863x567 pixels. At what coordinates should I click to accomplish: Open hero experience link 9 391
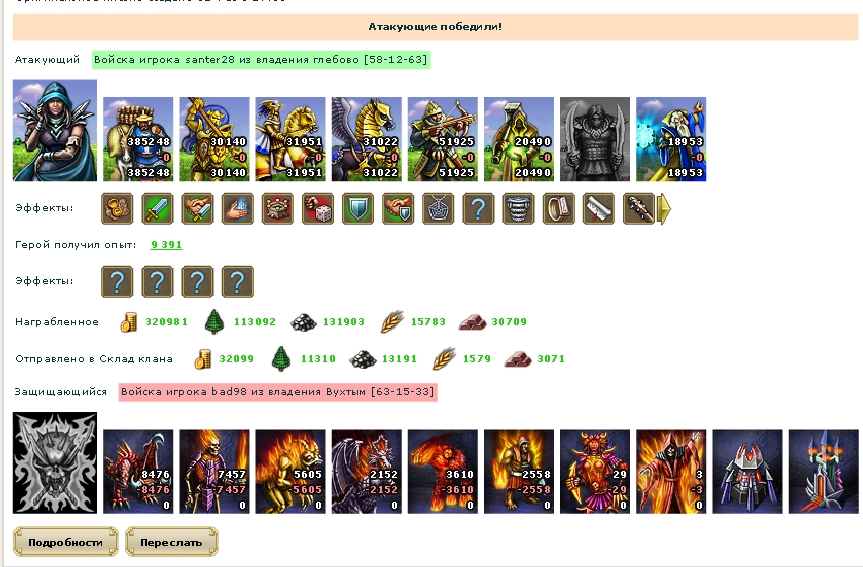166,245
